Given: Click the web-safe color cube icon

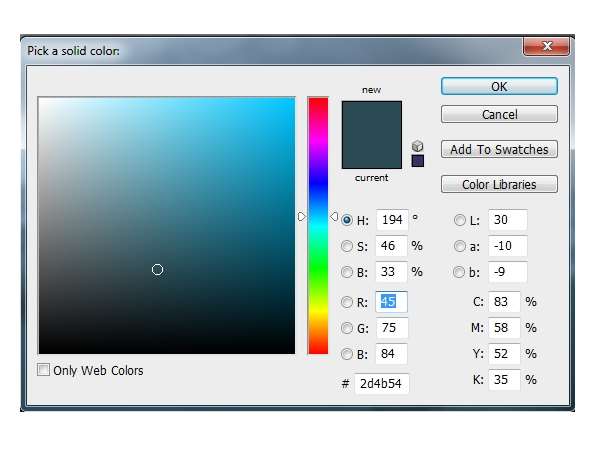Looking at the screenshot, I should [x=417, y=146].
